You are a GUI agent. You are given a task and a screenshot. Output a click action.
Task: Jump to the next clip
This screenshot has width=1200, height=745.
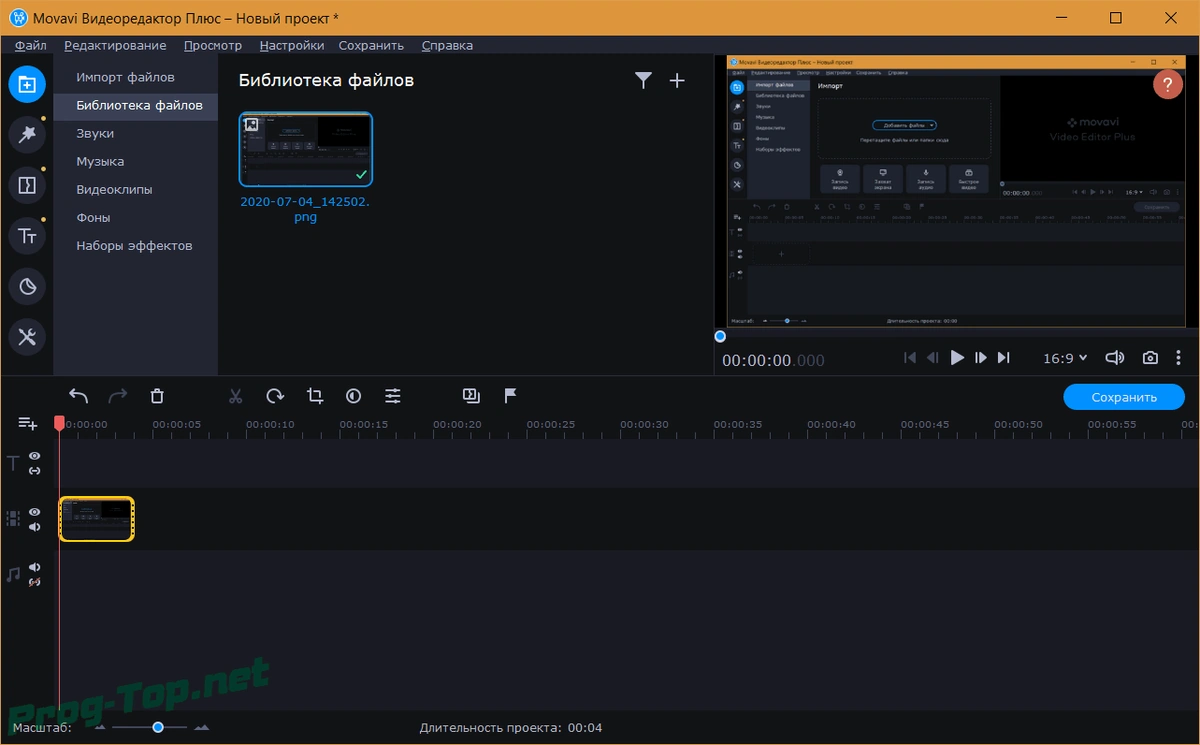click(x=1004, y=358)
